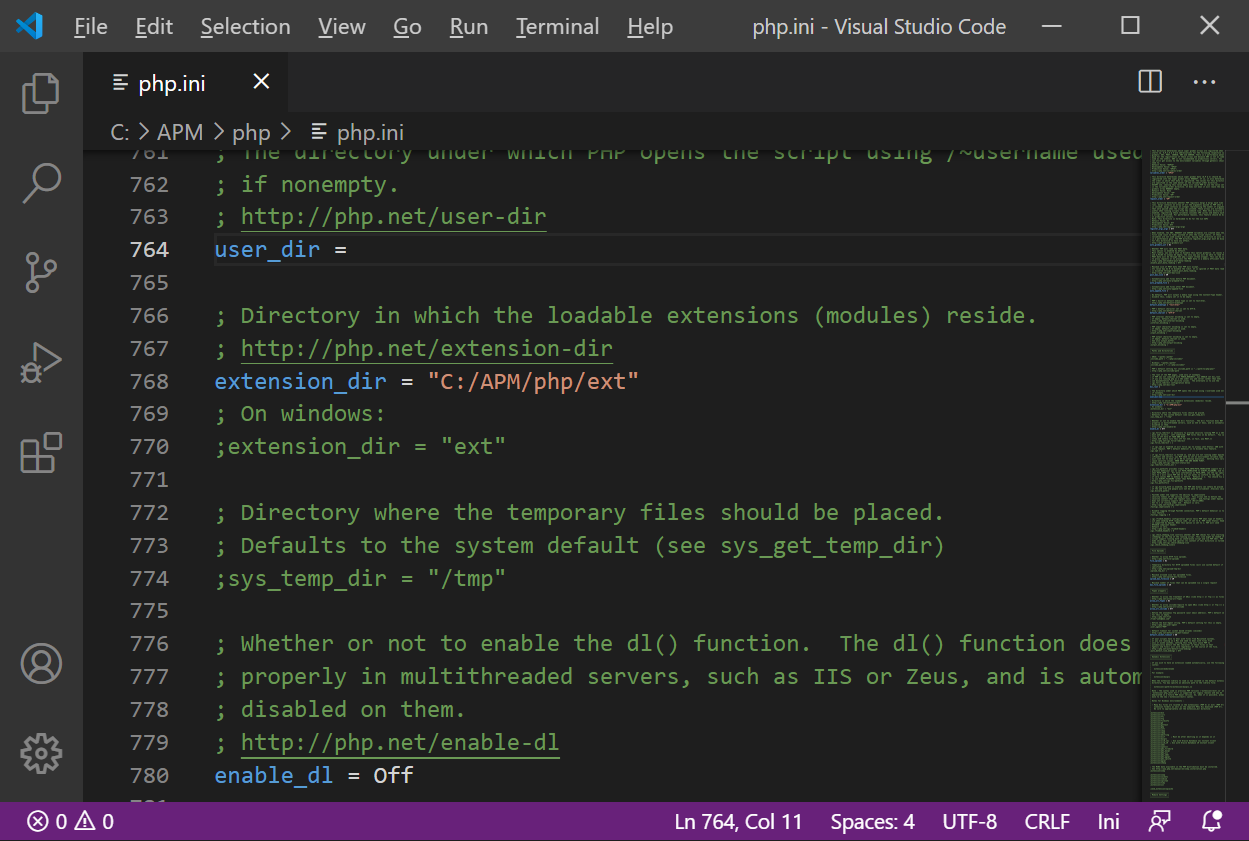1249x841 pixels.
Task: Click the "C:/APM/php/ext" string value
Action: click(533, 381)
